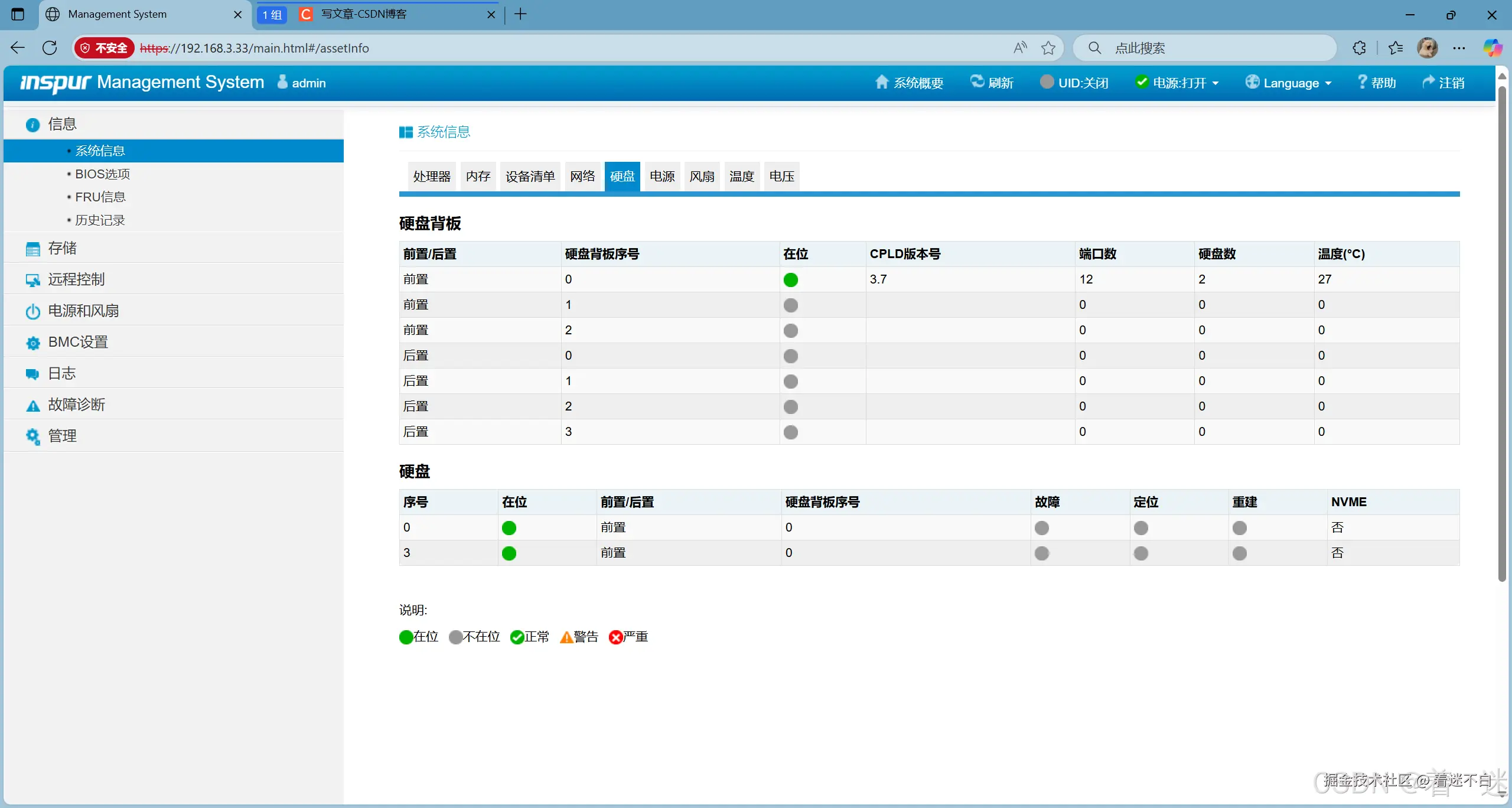Click the Storage section icon in sidebar
The width and height of the screenshot is (1512, 808).
[x=33, y=249]
